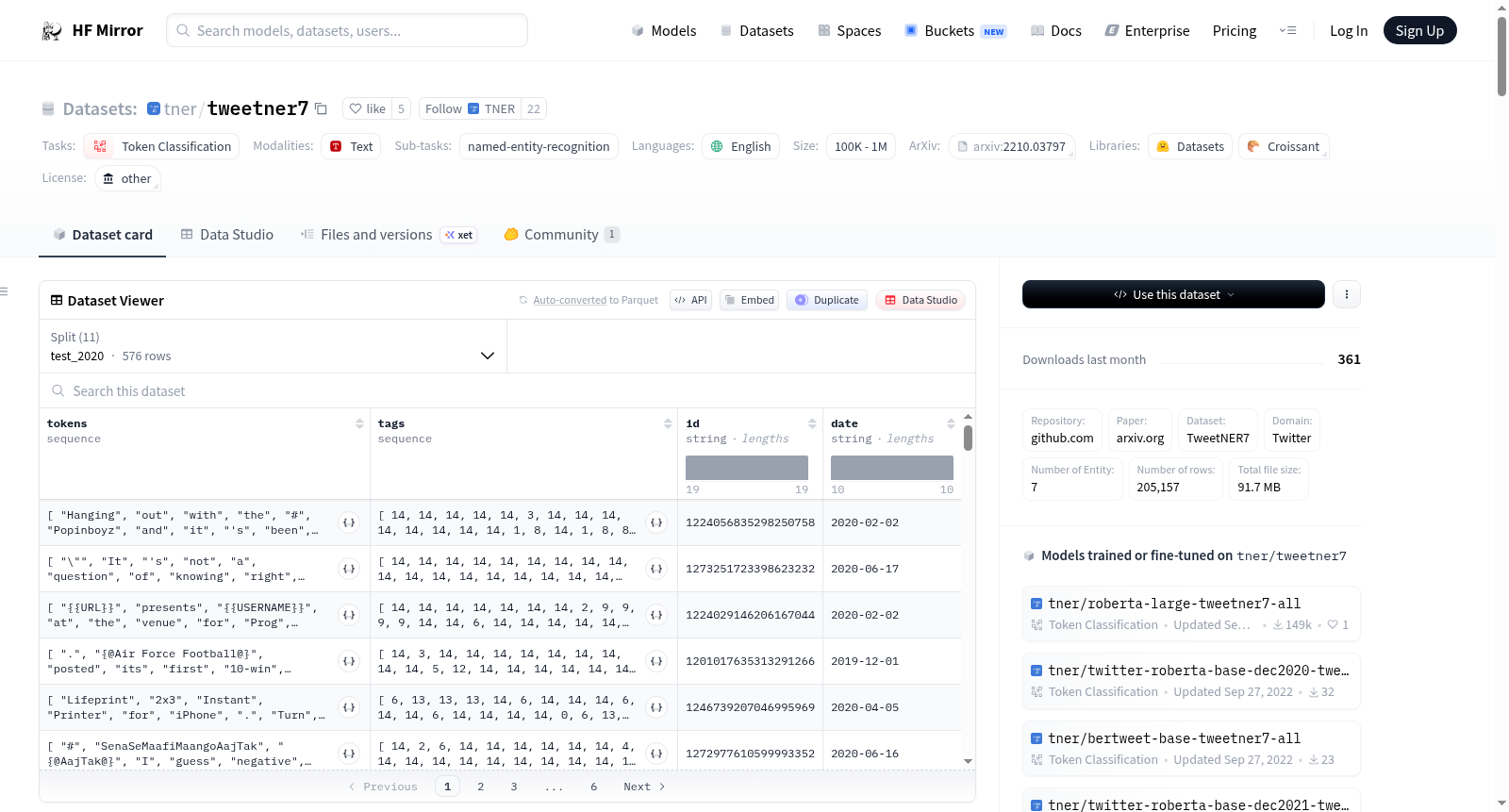Expand tokens cell for Lifeprint row
Viewport: 1509px width, 812px height.
click(349, 707)
